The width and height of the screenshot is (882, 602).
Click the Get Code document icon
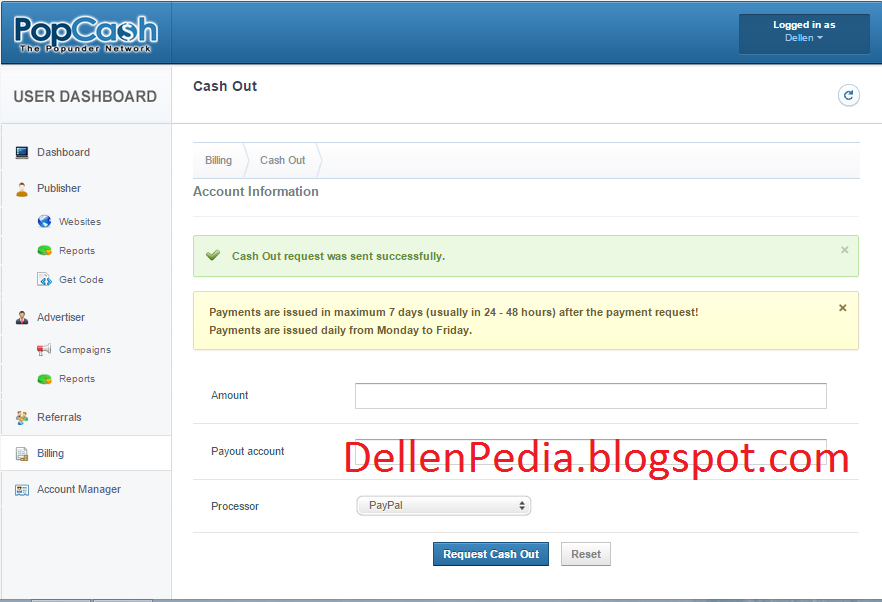coord(44,279)
